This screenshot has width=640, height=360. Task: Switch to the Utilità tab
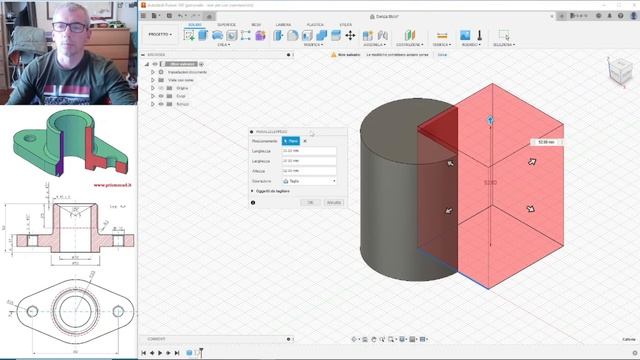coord(345,25)
